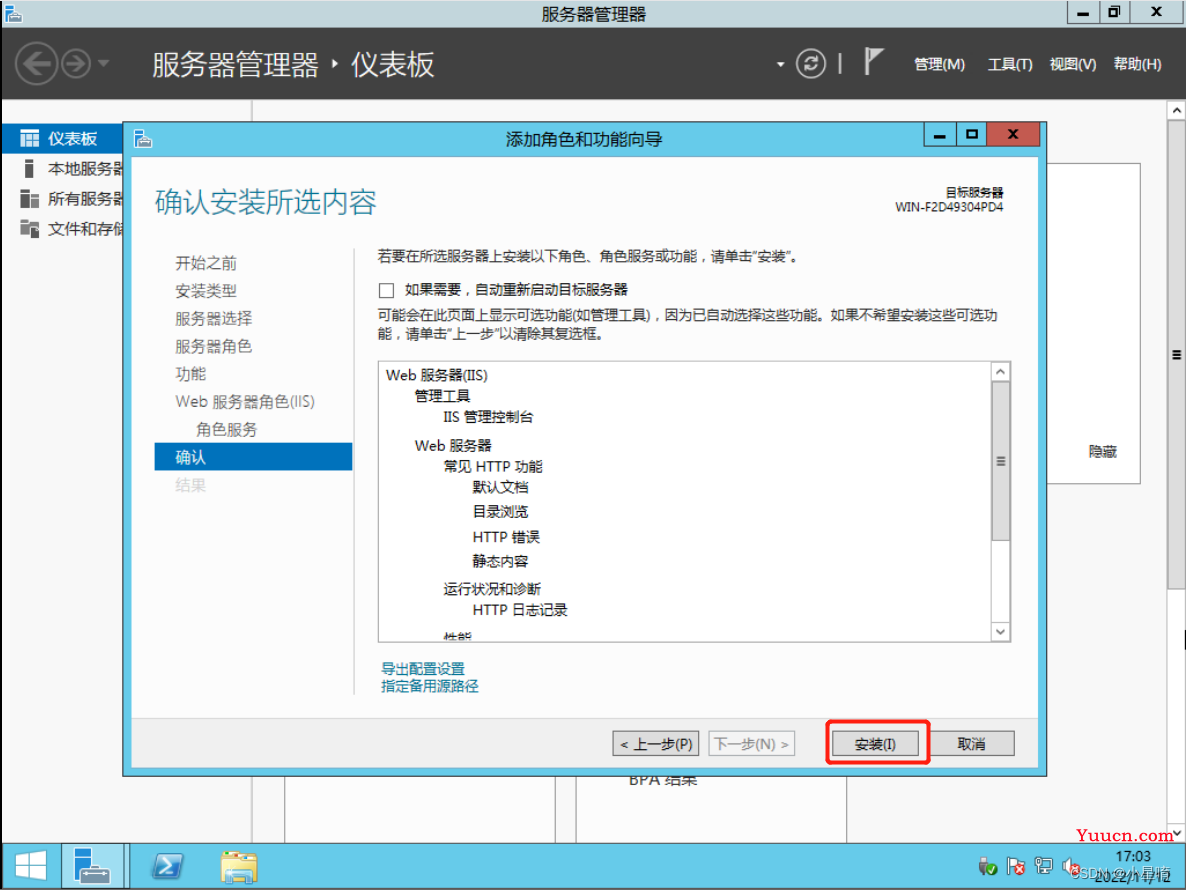
Task: Go to the 开始之前 wizard step
Action: click(x=206, y=263)
